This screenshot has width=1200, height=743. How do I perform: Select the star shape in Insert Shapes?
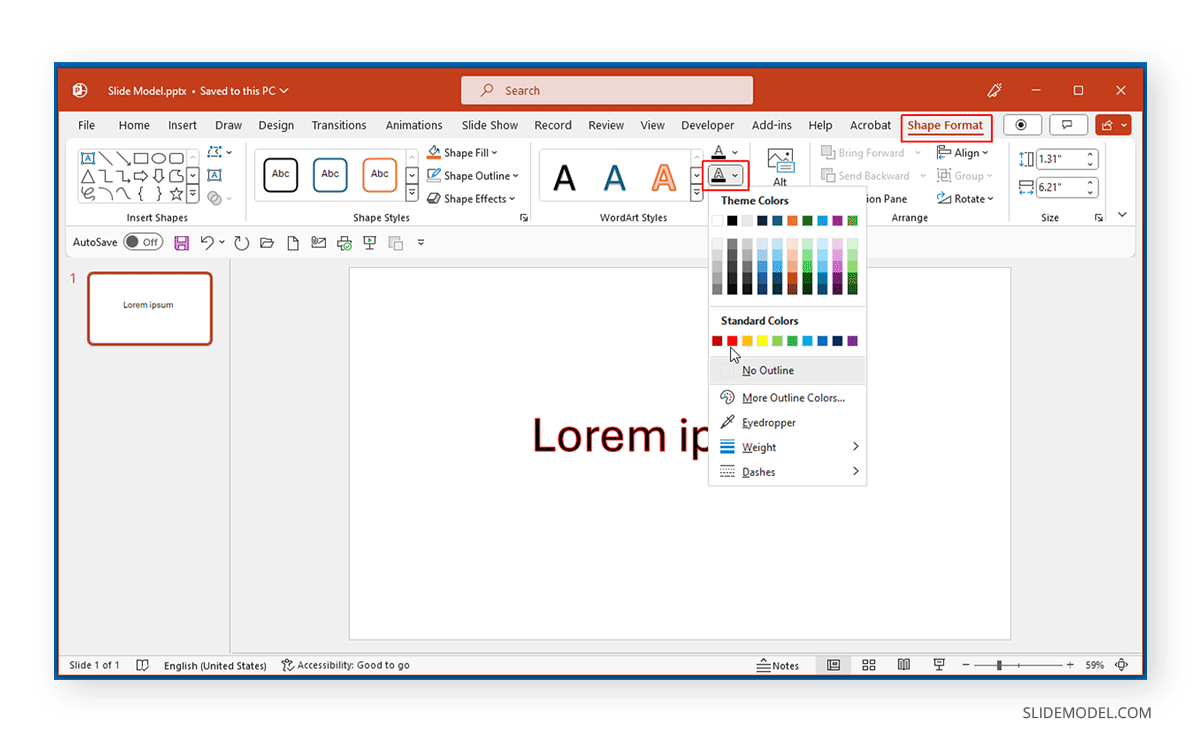click(177, 193)
